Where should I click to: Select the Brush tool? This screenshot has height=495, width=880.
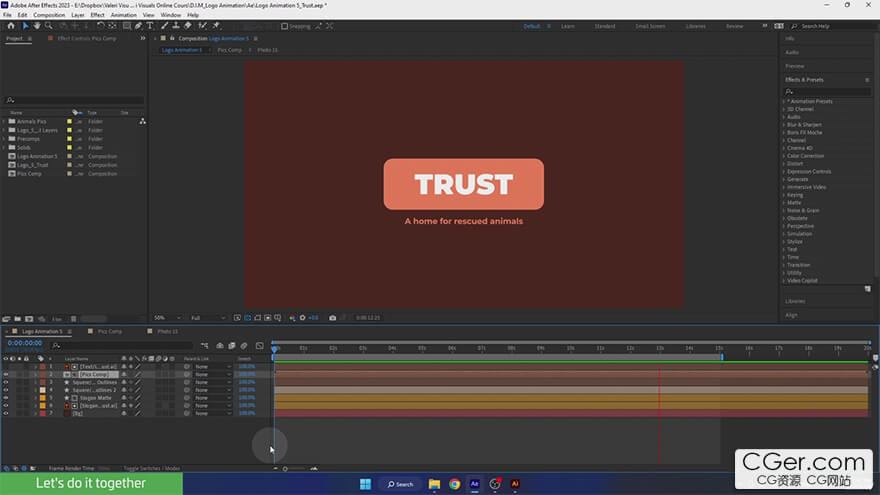click(x=164, y=26)
